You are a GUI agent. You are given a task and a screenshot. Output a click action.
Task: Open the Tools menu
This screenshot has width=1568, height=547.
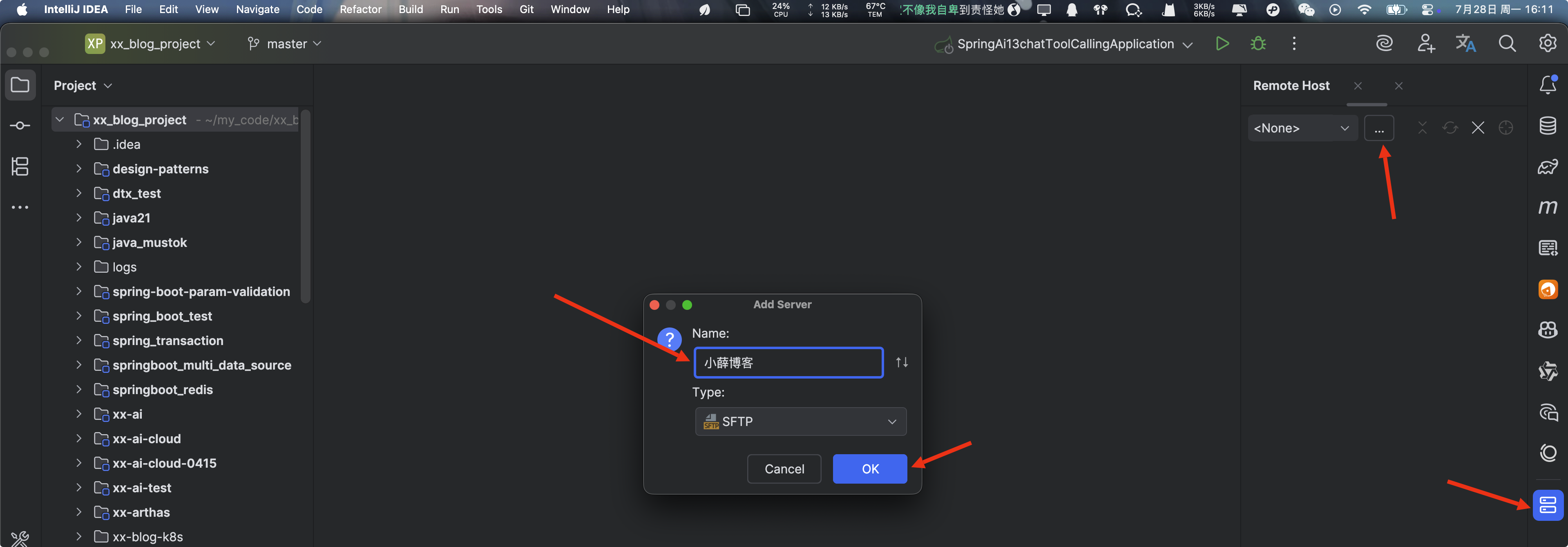(489, 9)
